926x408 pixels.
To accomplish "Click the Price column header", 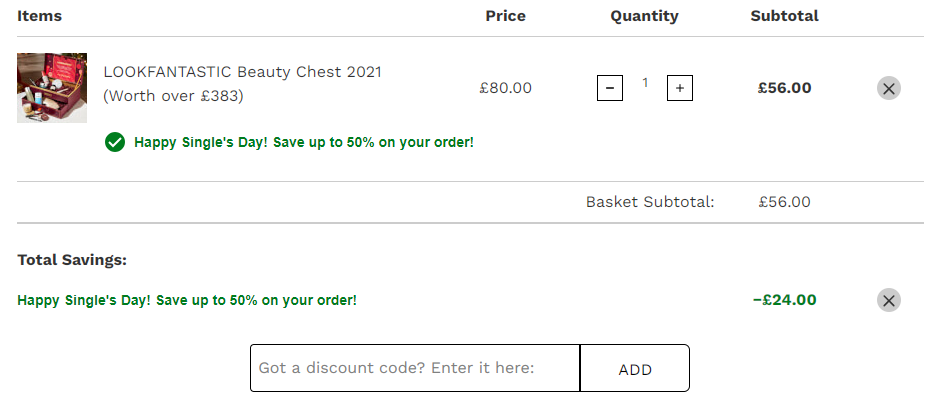I will click(x=506, y=16).
